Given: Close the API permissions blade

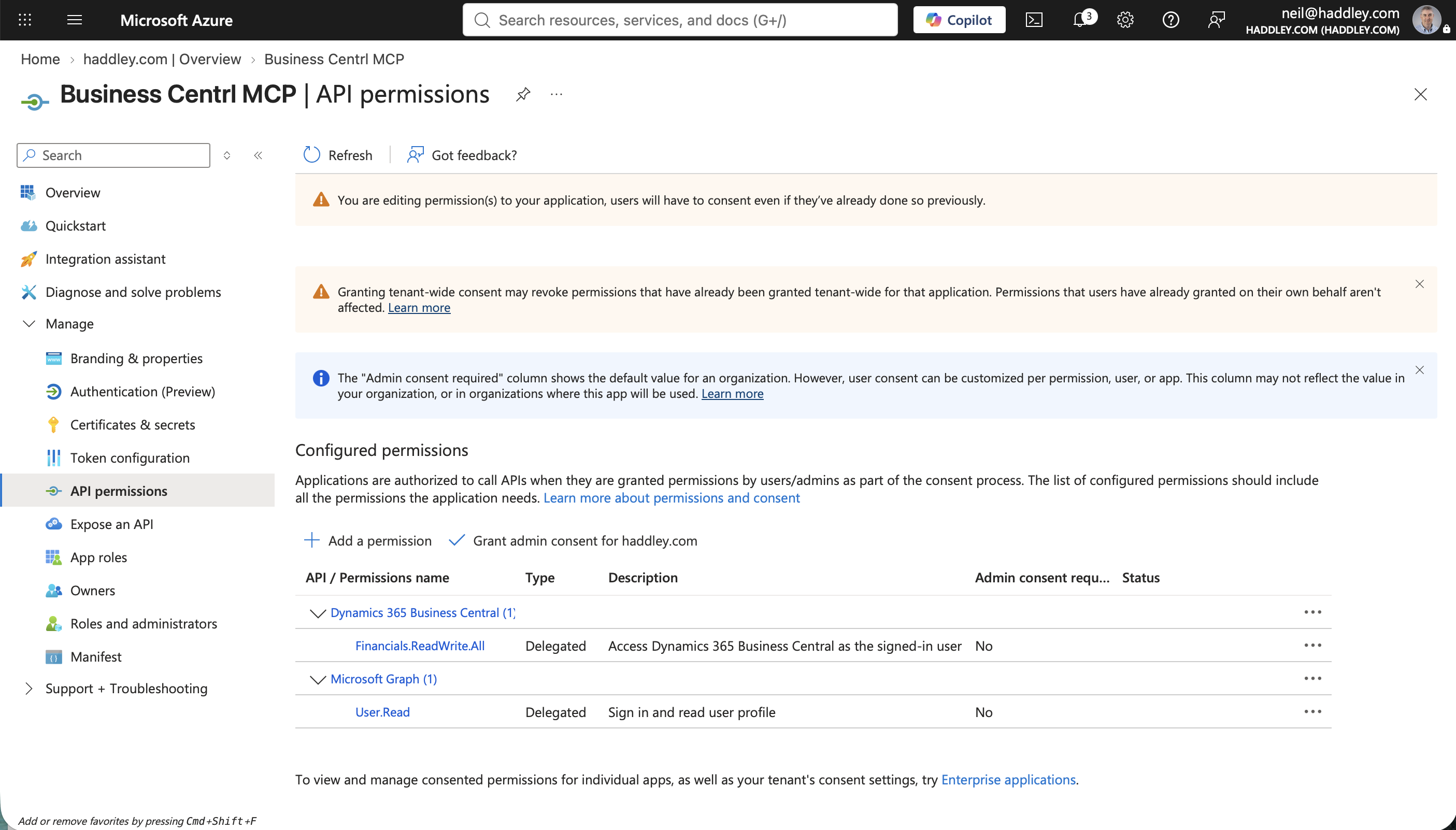Looking at the screenshot, I should 1421,94.
